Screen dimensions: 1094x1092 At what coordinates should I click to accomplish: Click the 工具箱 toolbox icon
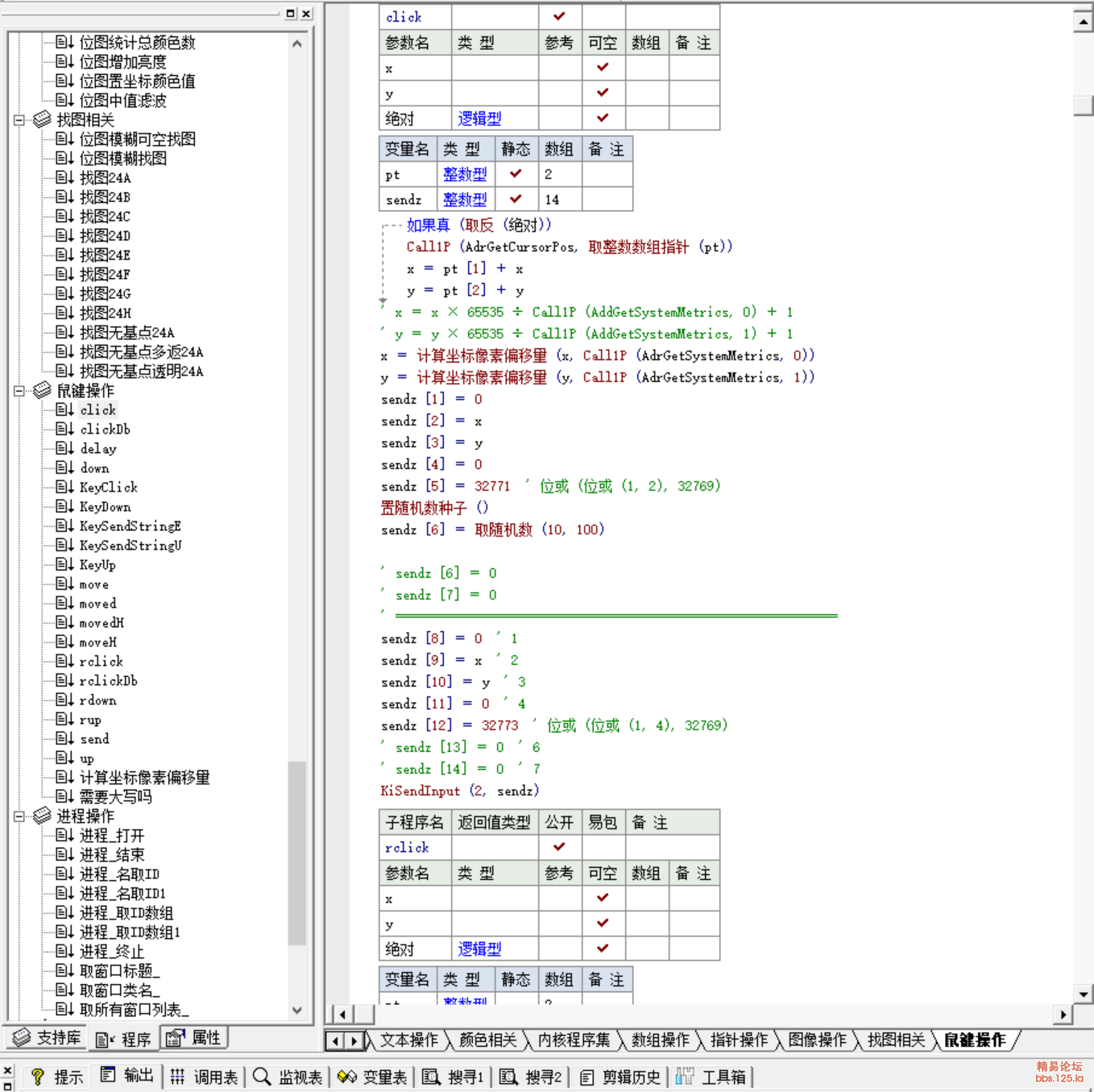click(685, 1077)
